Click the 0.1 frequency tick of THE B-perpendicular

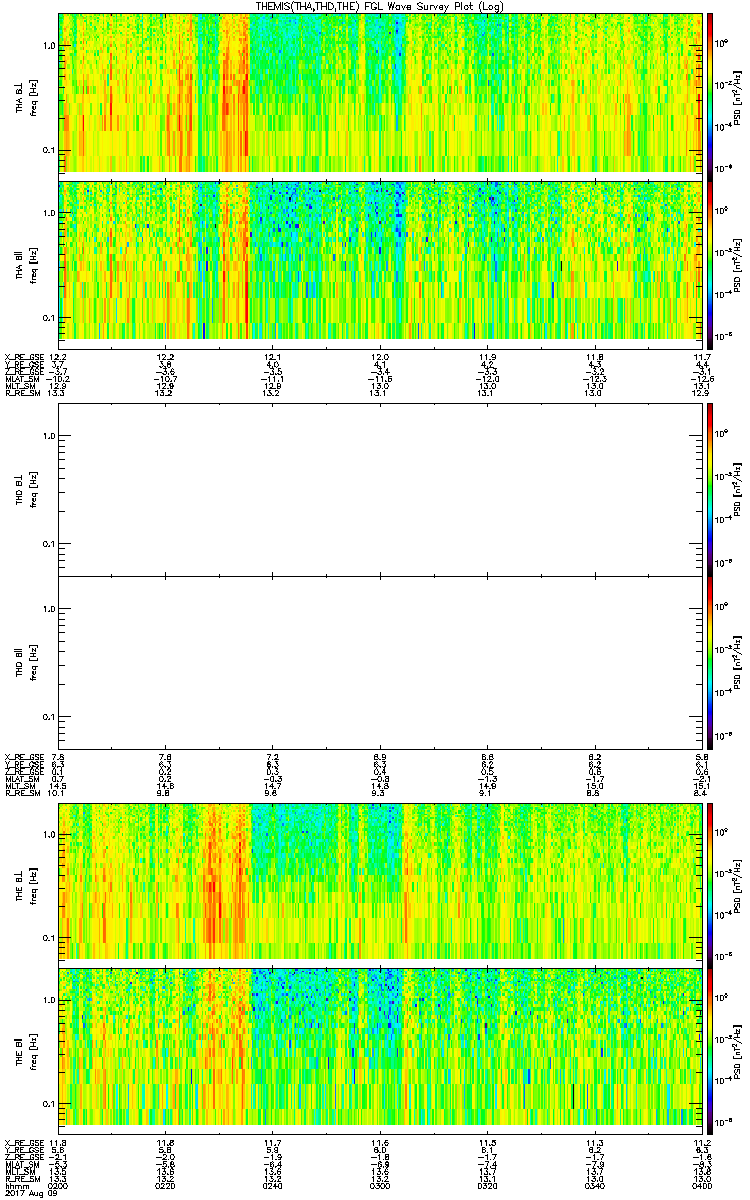(49, 938)
